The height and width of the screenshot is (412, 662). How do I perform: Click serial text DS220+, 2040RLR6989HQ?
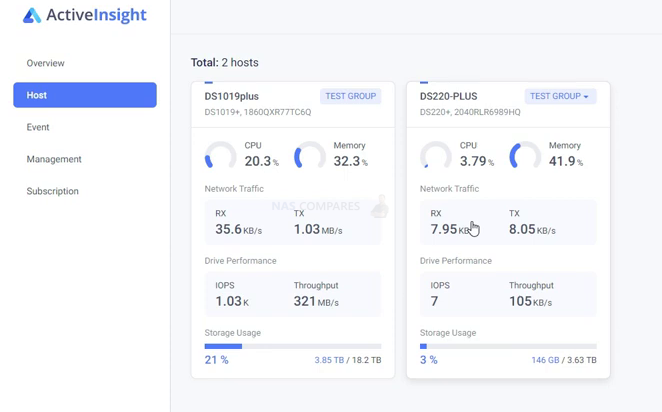point(470,112)
